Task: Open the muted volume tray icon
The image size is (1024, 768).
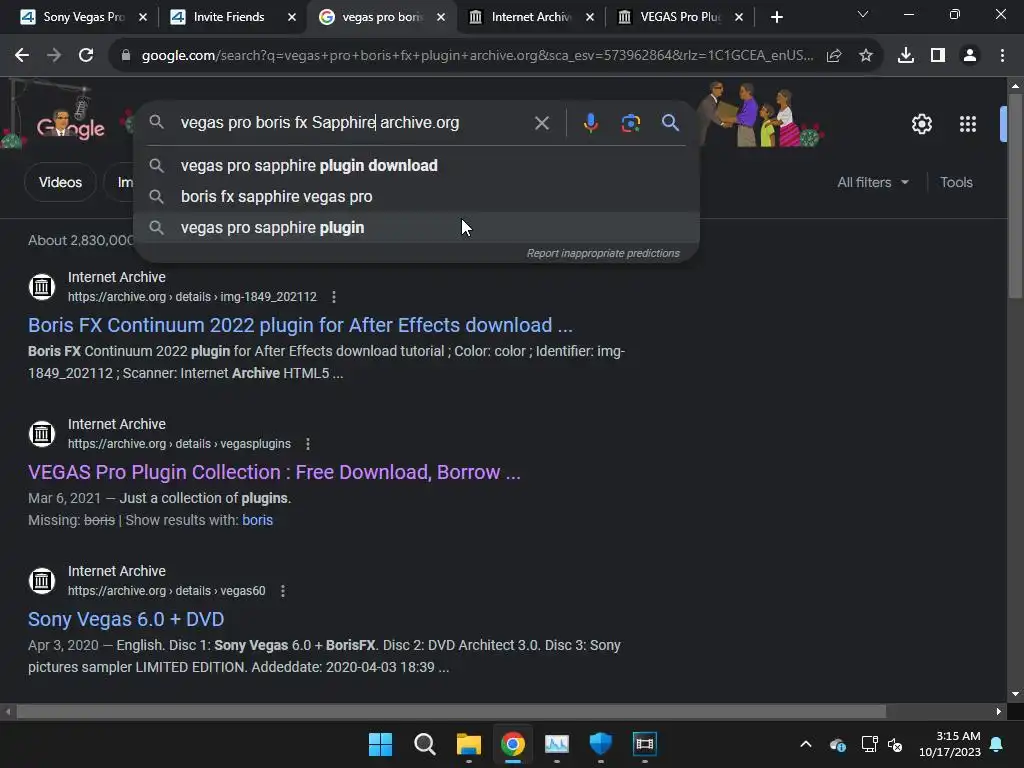Action: tap(895, 744)
